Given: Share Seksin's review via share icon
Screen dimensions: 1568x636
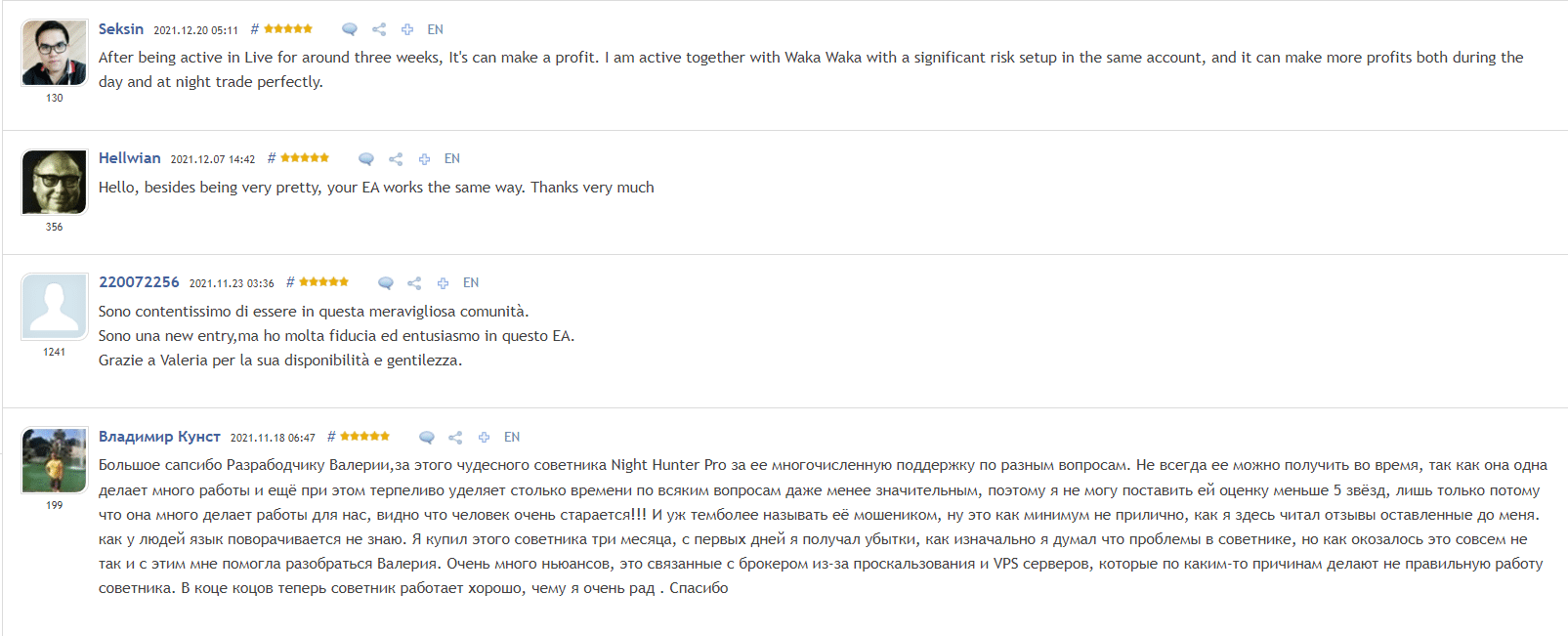Looking at the screenshot, I should pos(379,29).
